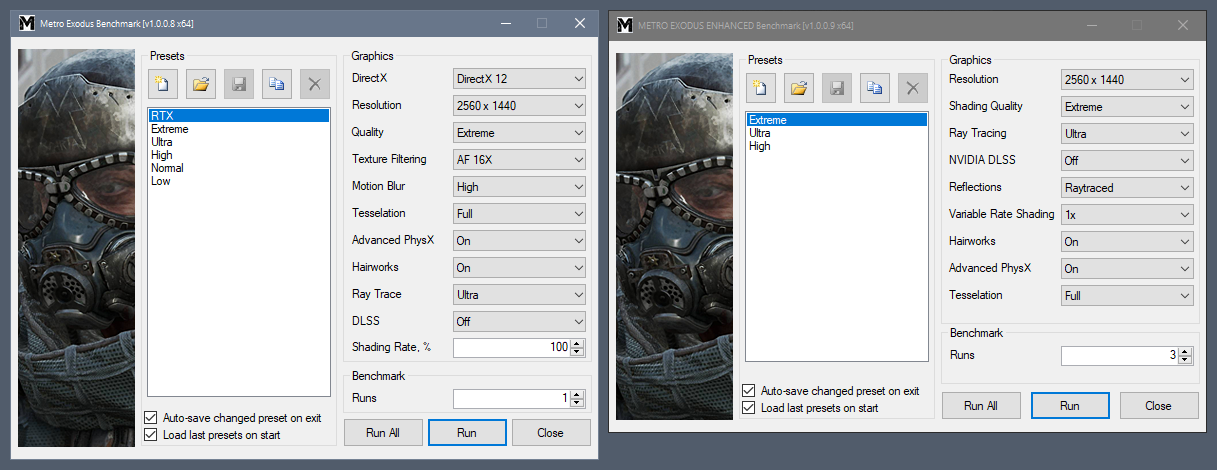Decrease Runs value in Metro Exodus Benchmark window
Viewport: 1217px width, 470px height.
tap(577, 403)
